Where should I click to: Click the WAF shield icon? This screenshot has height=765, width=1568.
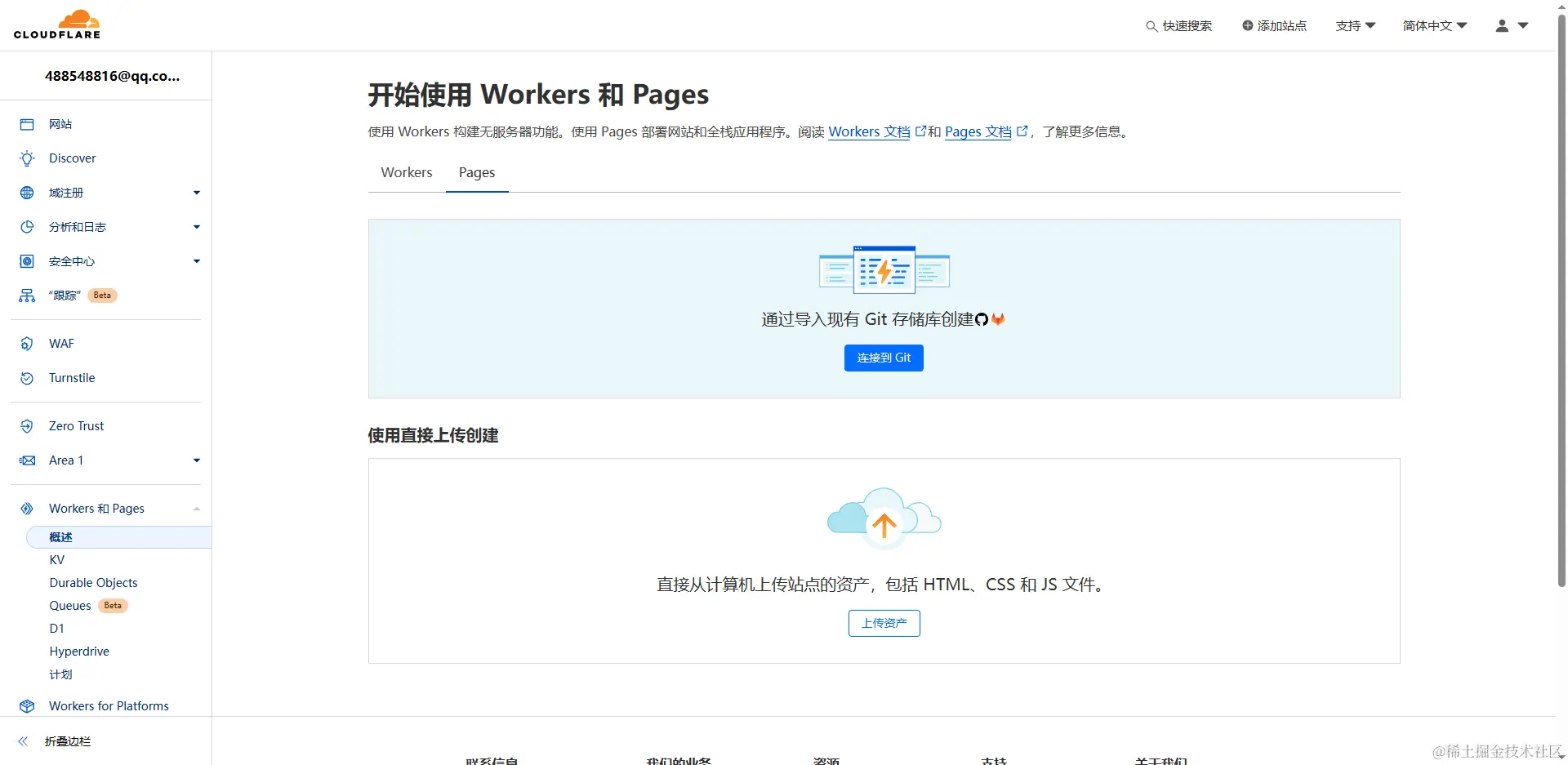click(27, 344)
